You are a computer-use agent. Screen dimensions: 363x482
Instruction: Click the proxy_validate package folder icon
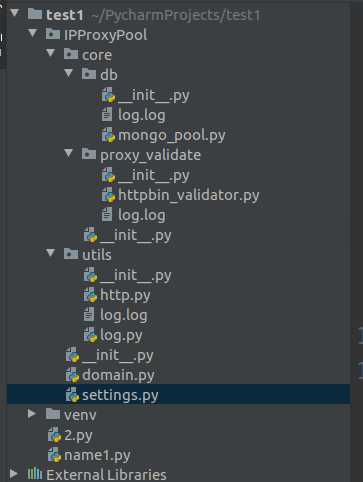coord(89,154)
